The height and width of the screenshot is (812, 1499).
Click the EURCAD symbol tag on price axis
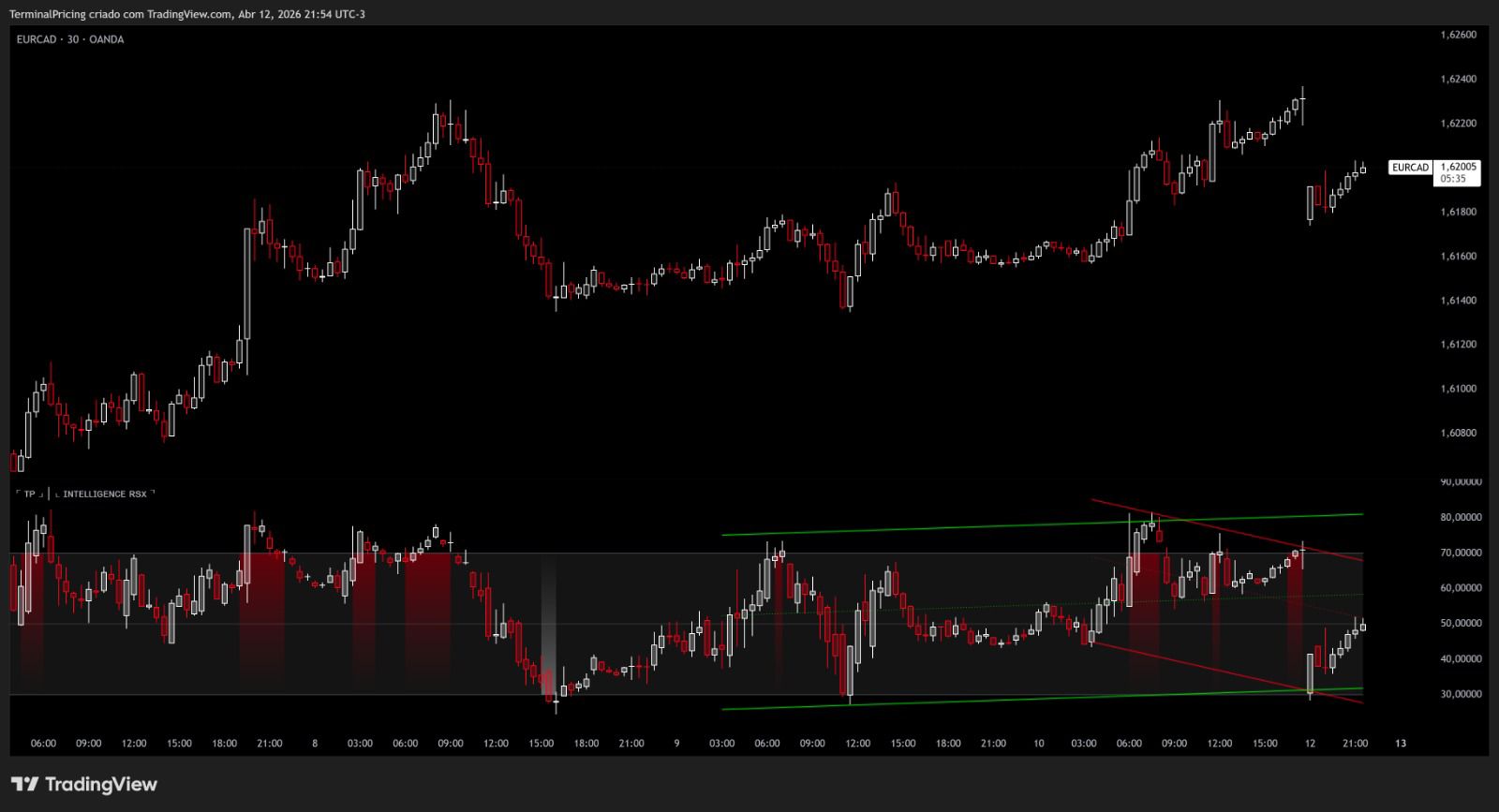1410,168
